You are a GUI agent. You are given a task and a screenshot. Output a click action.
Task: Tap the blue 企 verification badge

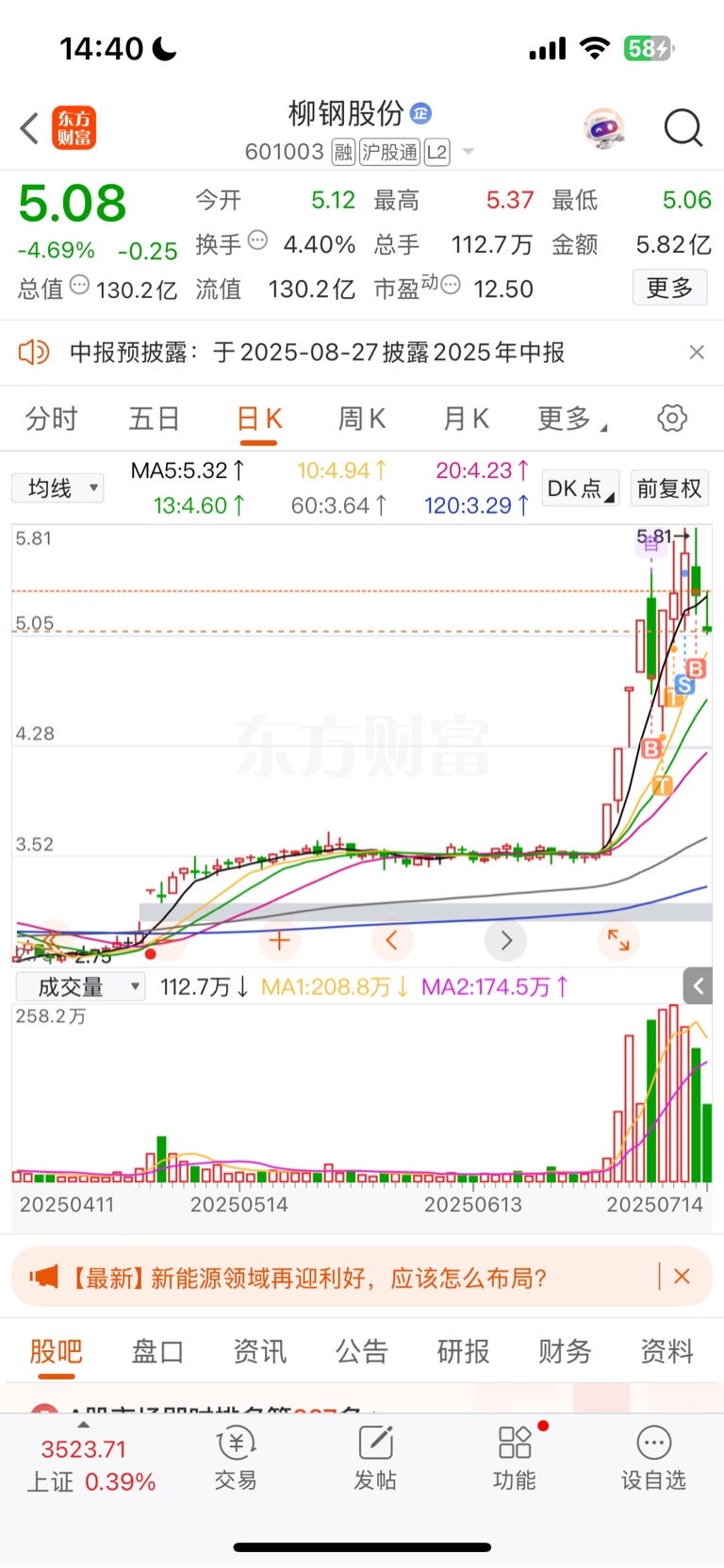pyautogui.click(x=420, y=113)
